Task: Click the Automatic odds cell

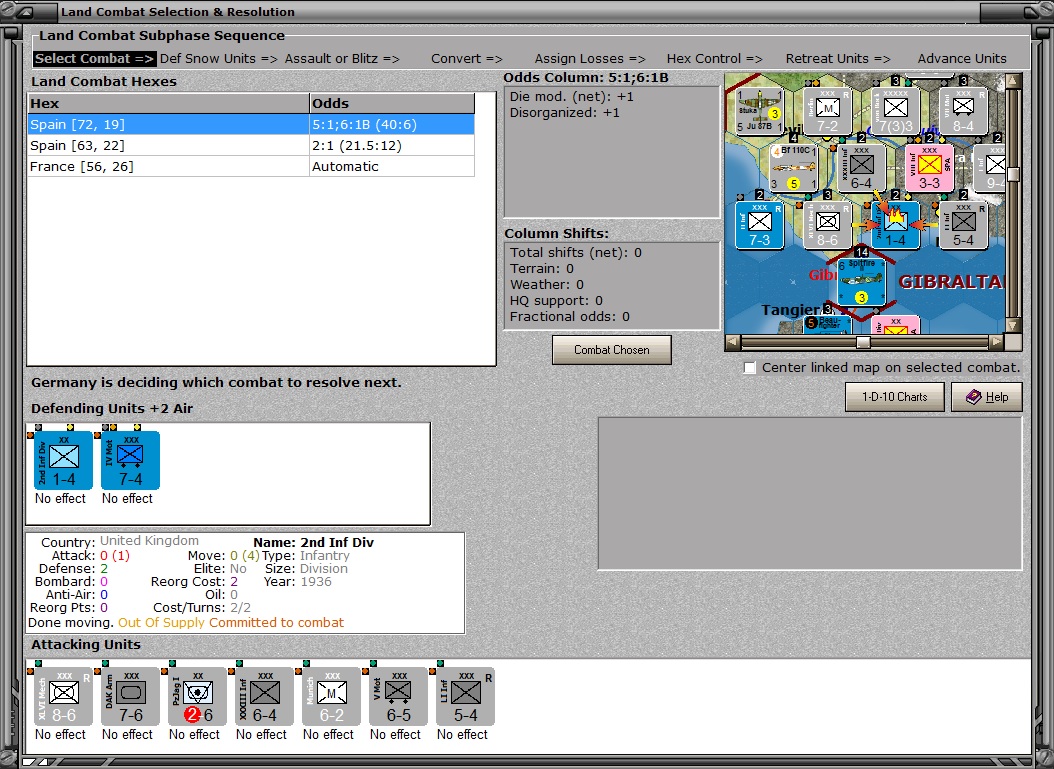Action: (x=392, y=166)
